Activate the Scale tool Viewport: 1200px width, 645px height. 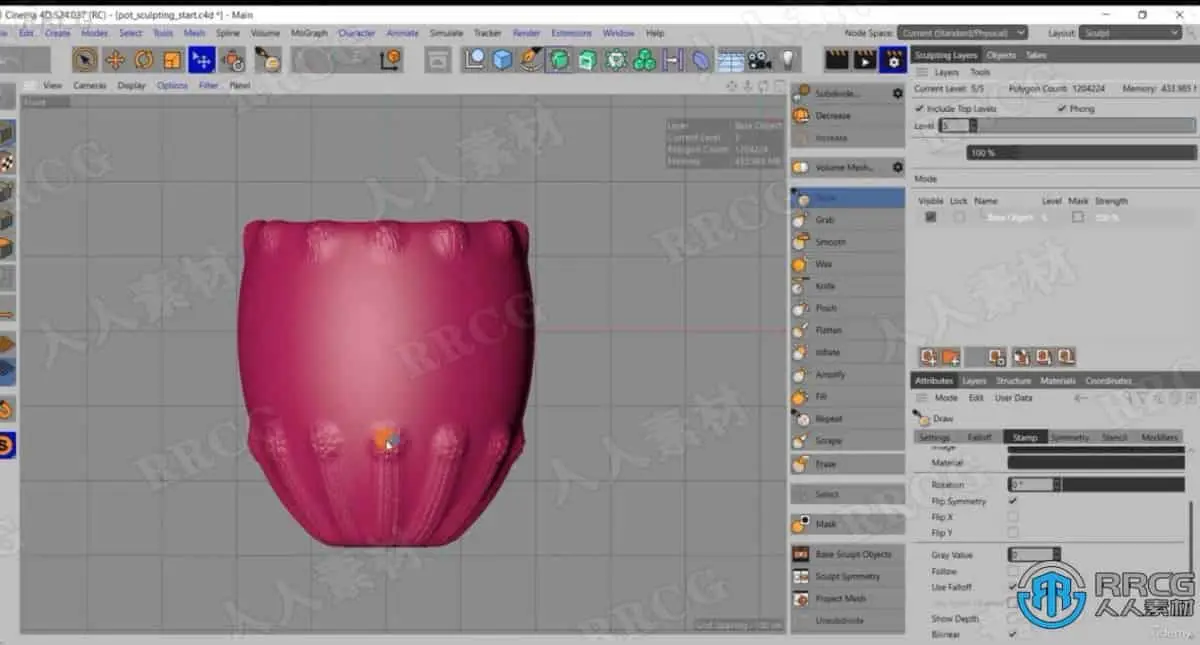tap(173, 60)
